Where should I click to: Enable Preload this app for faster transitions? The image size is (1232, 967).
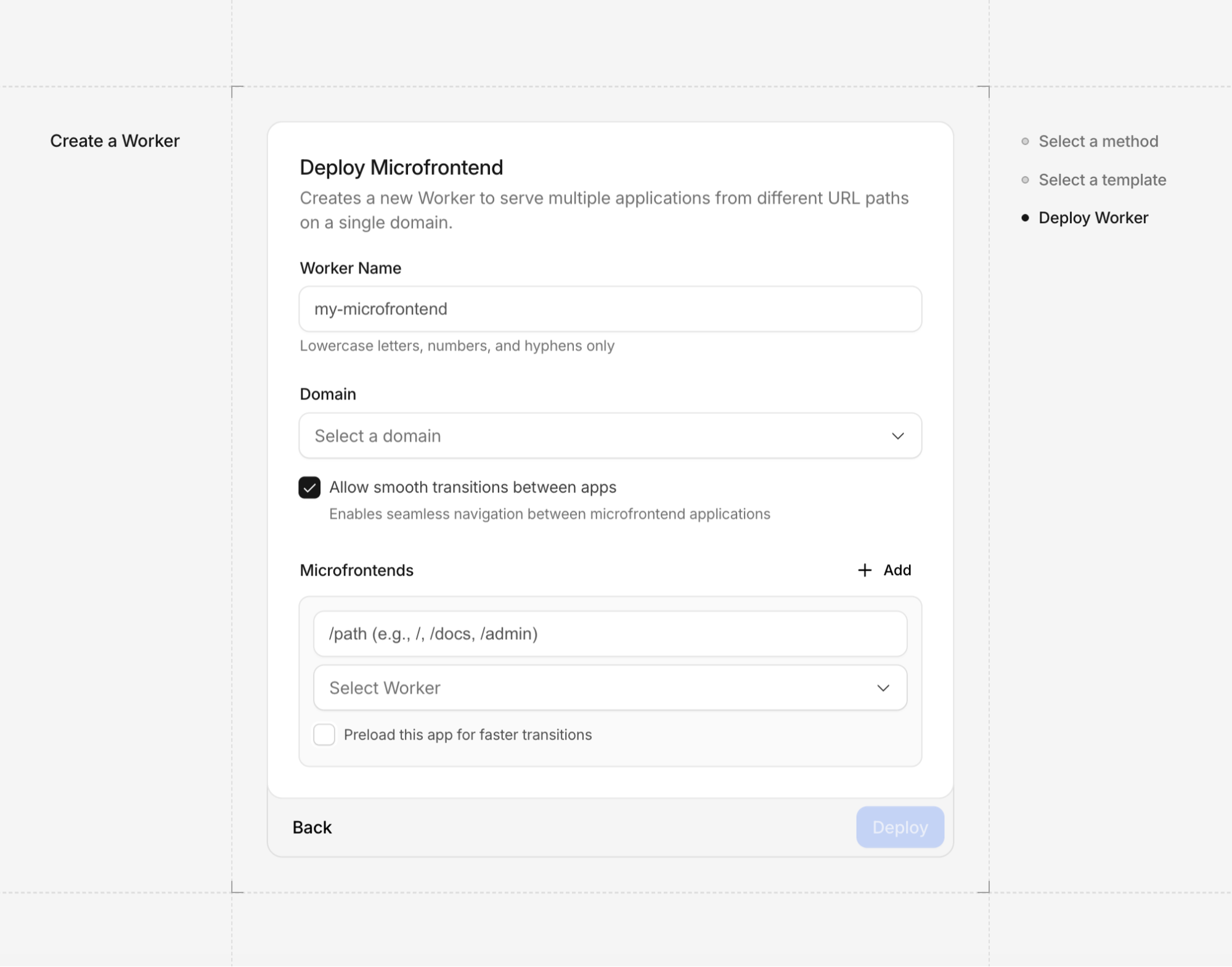(324, 735)
